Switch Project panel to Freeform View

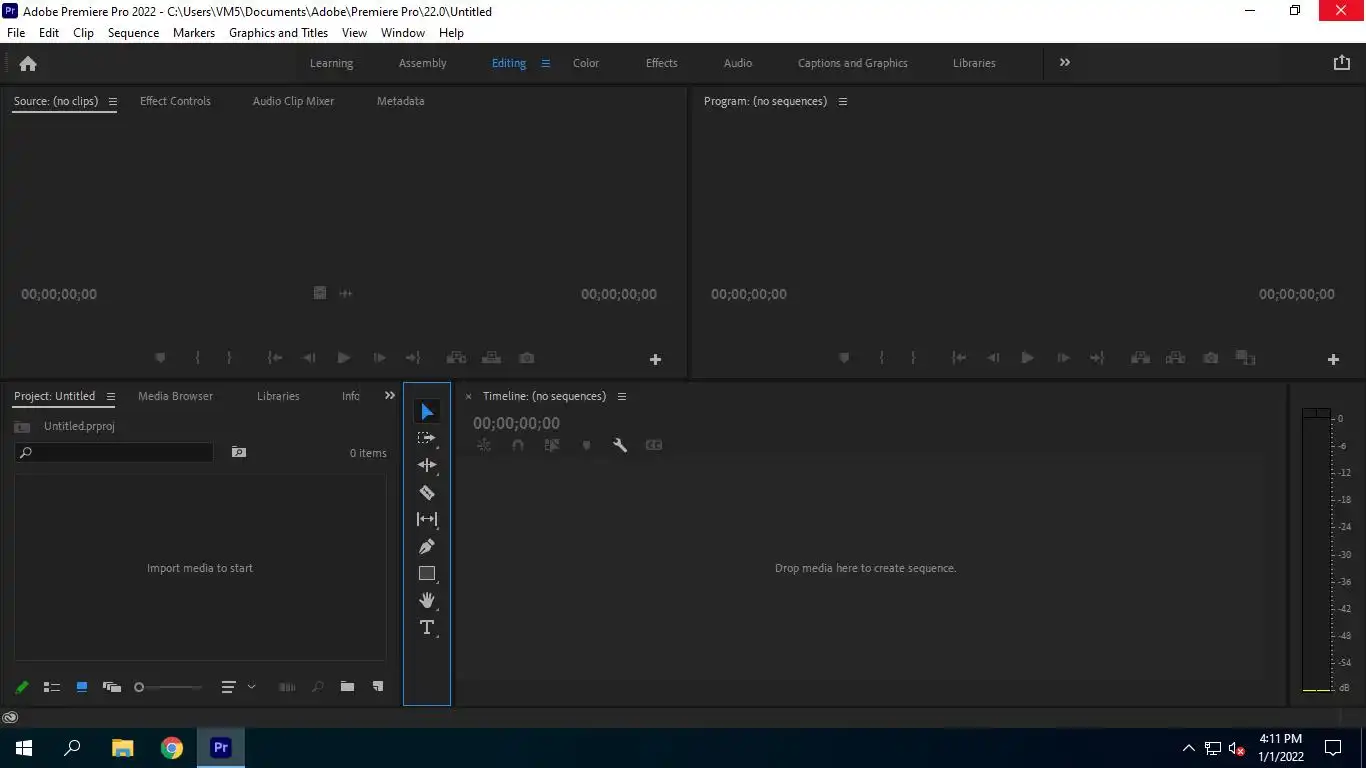(x=112, y=687)
